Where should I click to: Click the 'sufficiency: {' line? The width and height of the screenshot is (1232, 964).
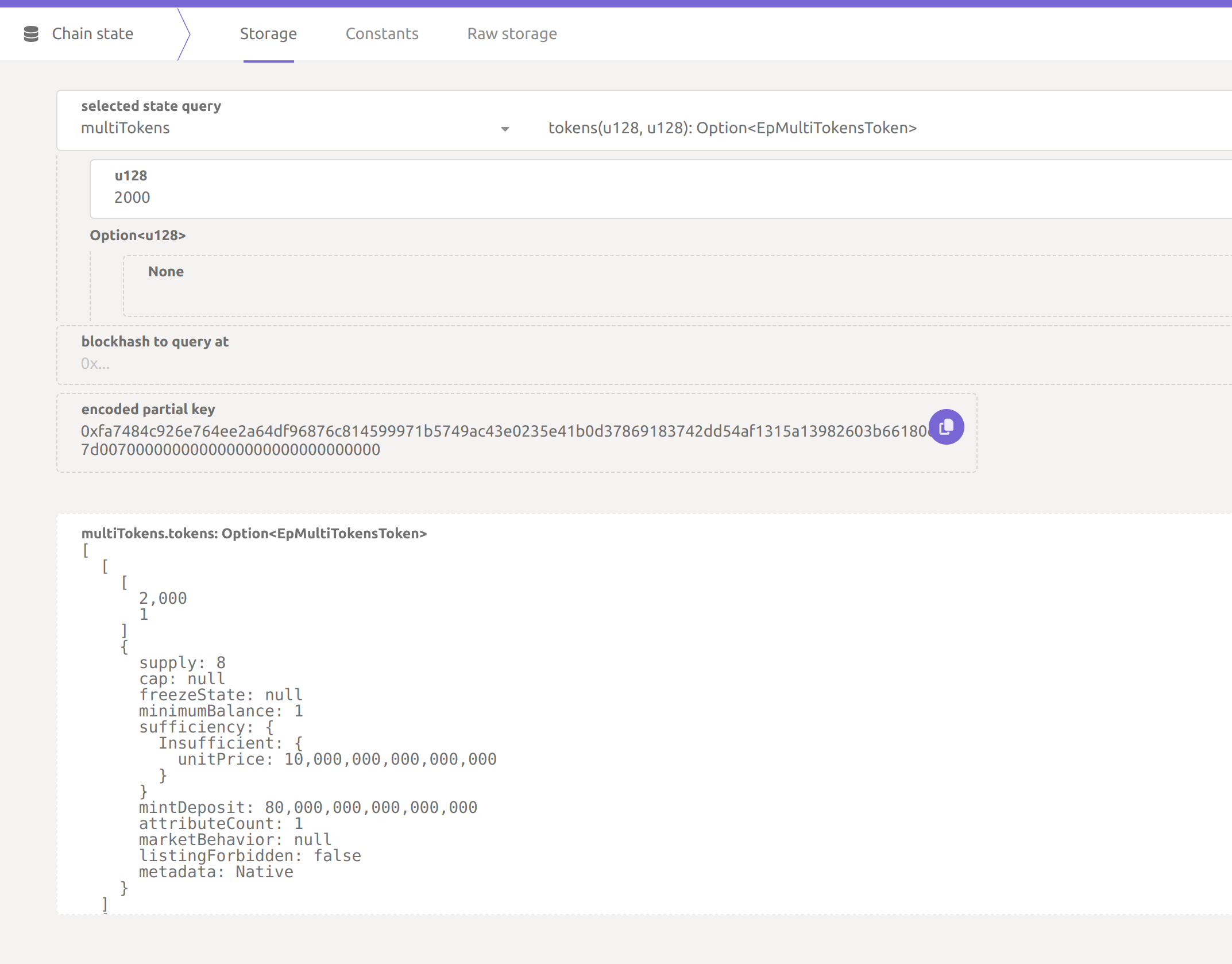pyautogui.click(x=206, y=727)
